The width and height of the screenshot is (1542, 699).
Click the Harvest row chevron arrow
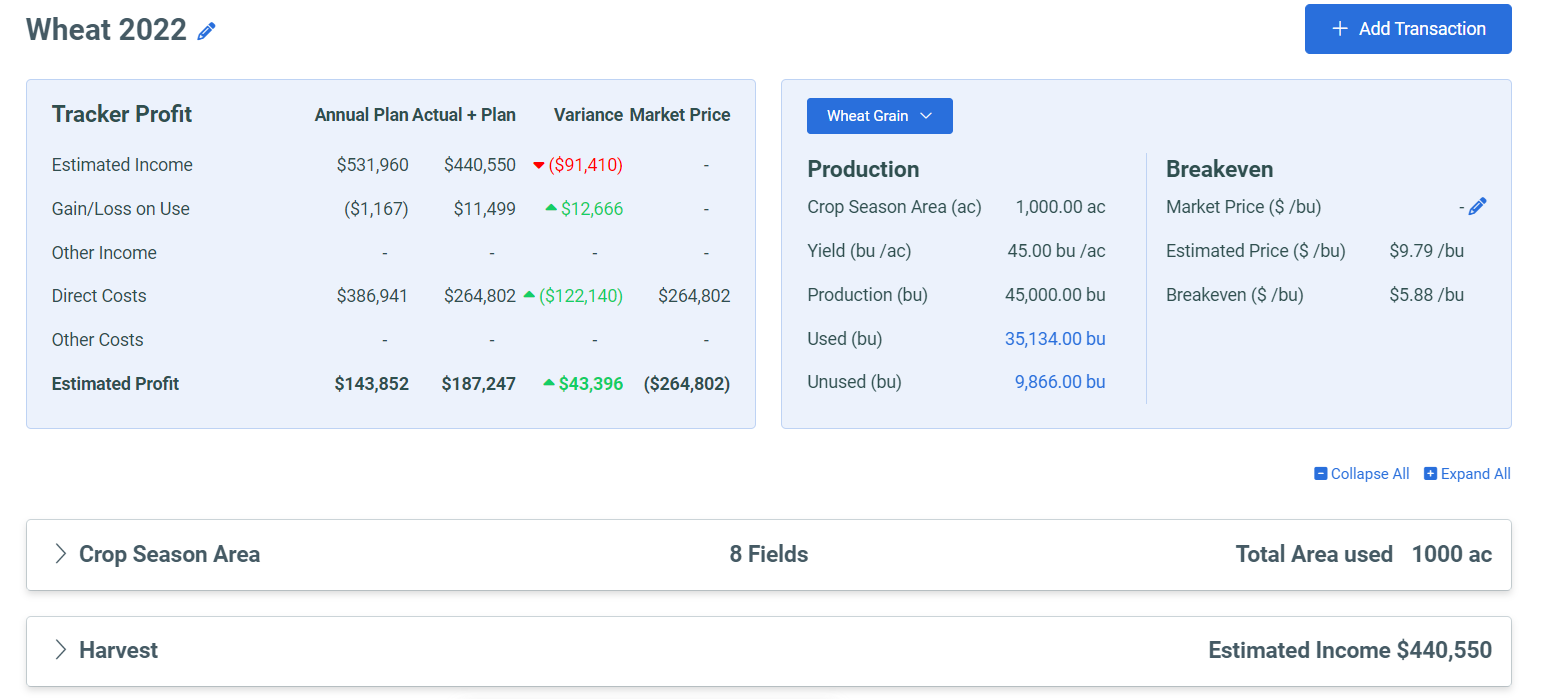point(60,650)
